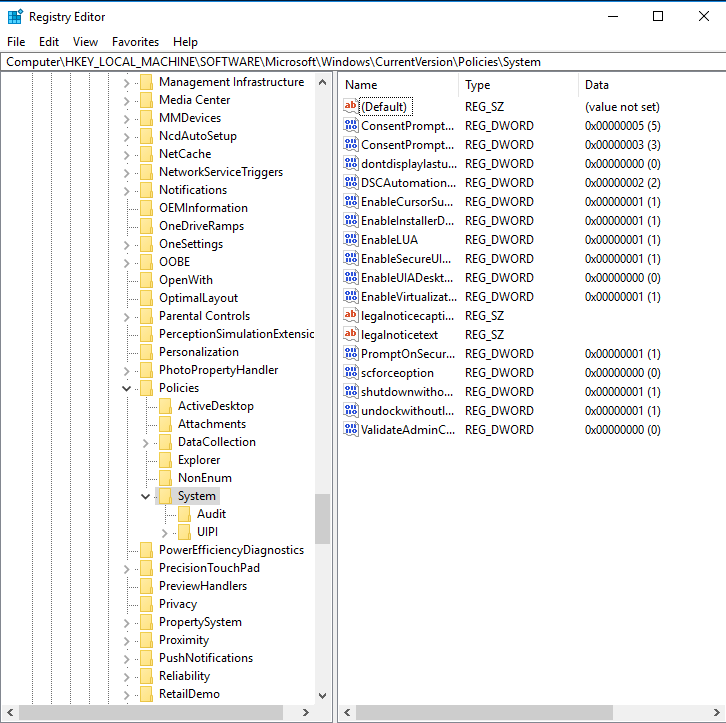
Task: Click the DWORD icon next to DSCAutomation...
Action: 350,182
